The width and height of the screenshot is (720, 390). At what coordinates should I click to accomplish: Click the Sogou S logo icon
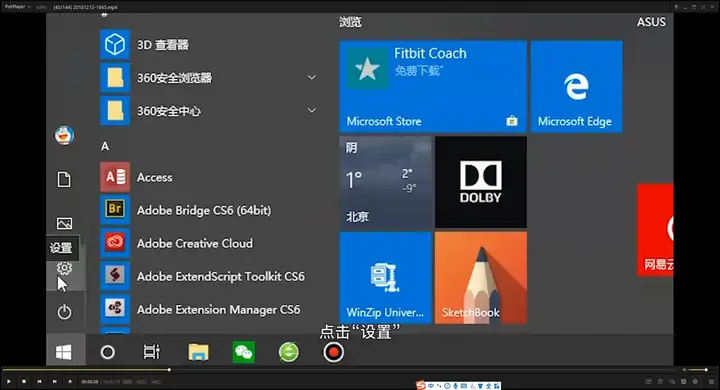[420, 385]
